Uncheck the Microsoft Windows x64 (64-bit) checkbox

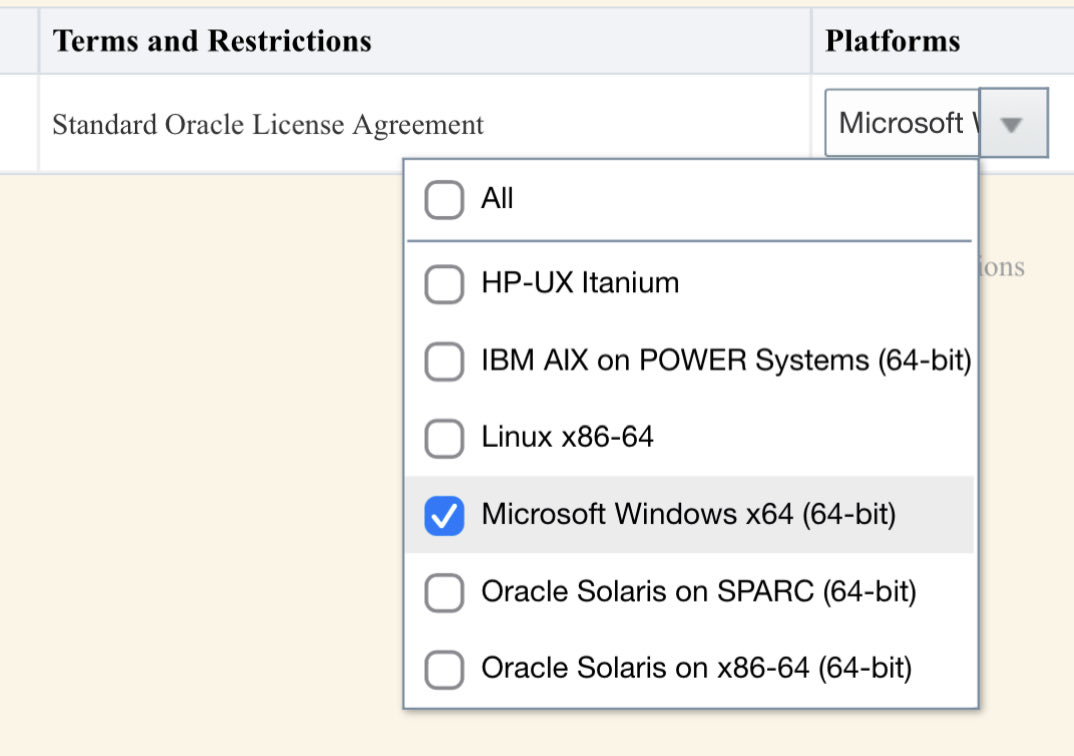pos(444,515)
